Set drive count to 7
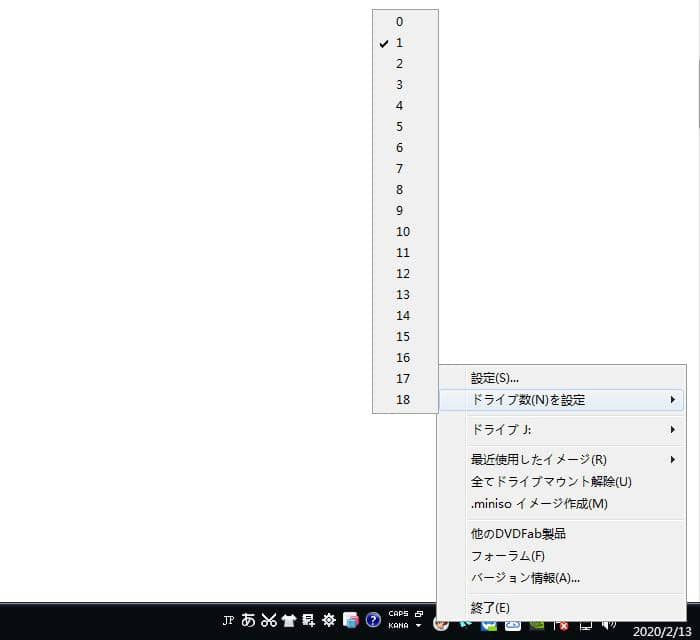The image size is (700, 640). (405, 169)
